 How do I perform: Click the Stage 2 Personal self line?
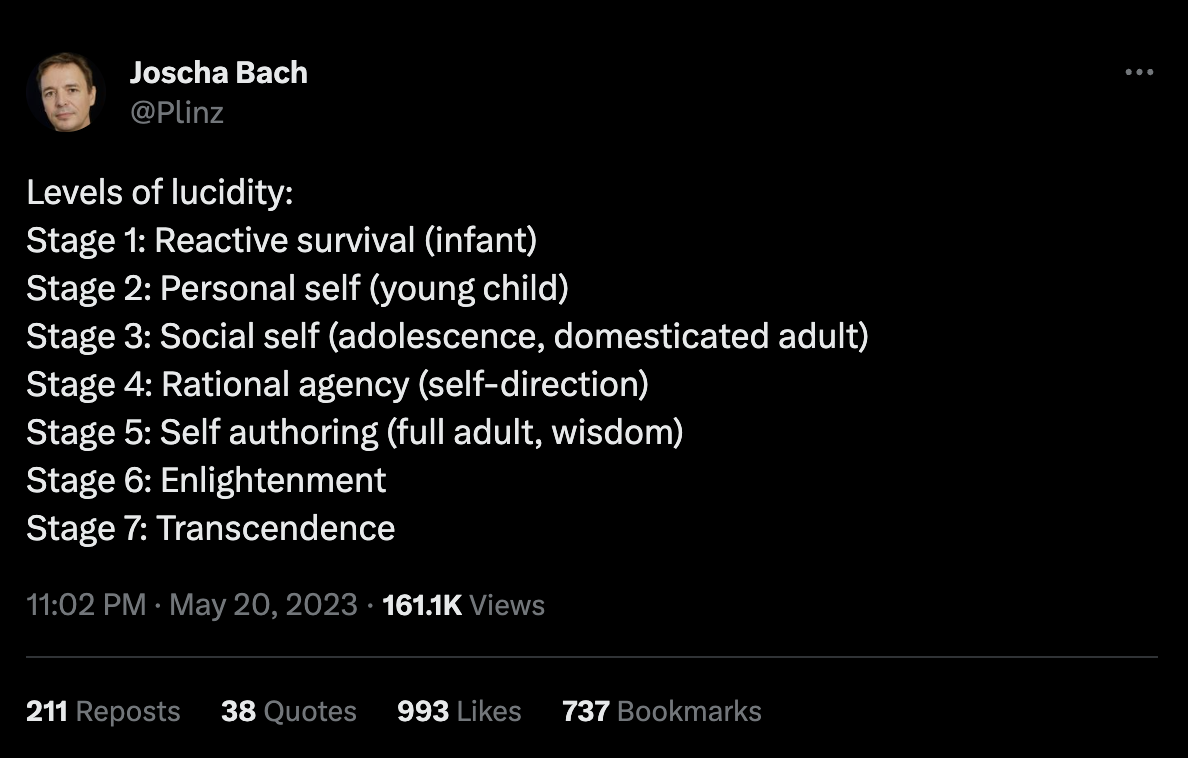point(297,289)
